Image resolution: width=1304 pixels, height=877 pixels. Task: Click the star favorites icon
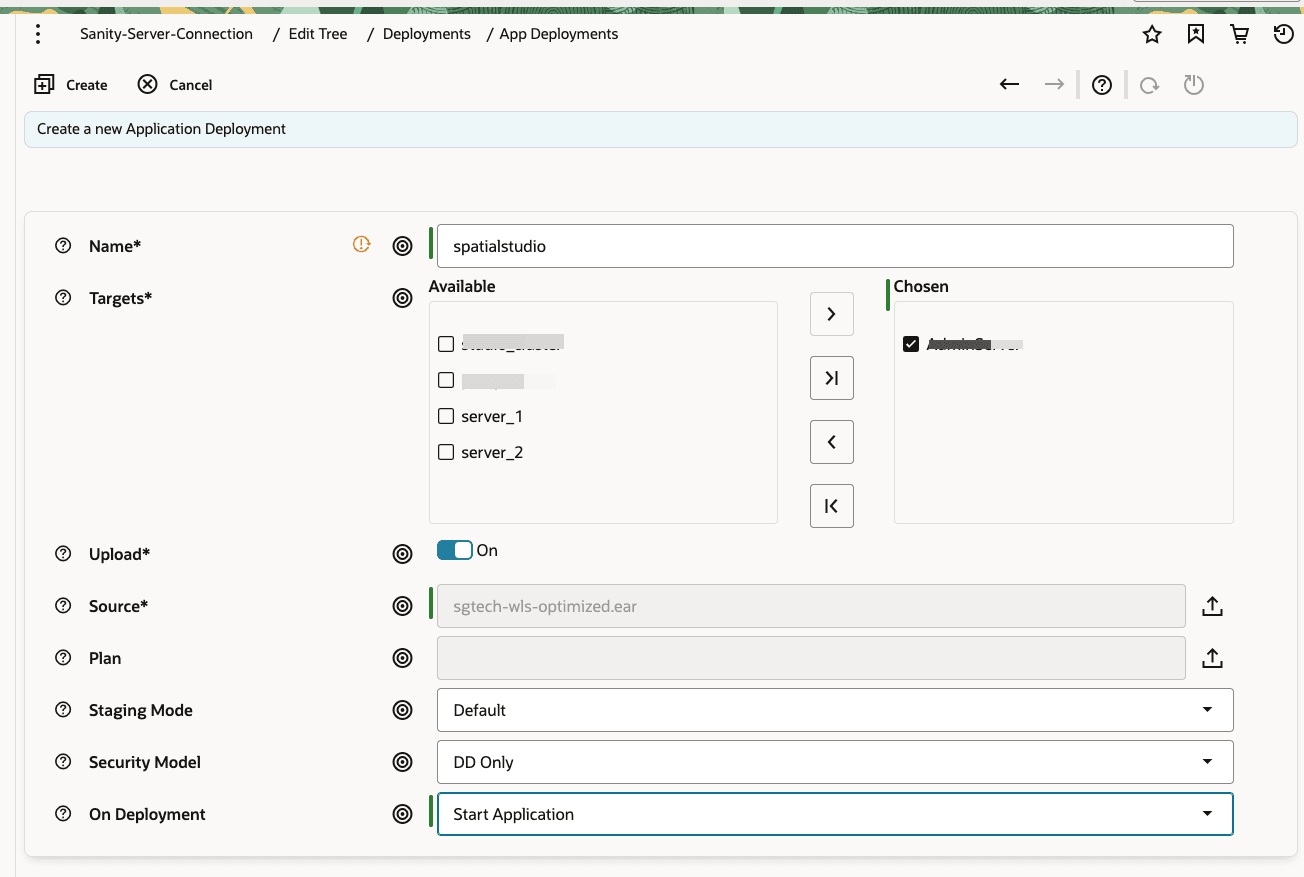(x=1152, y=35)
